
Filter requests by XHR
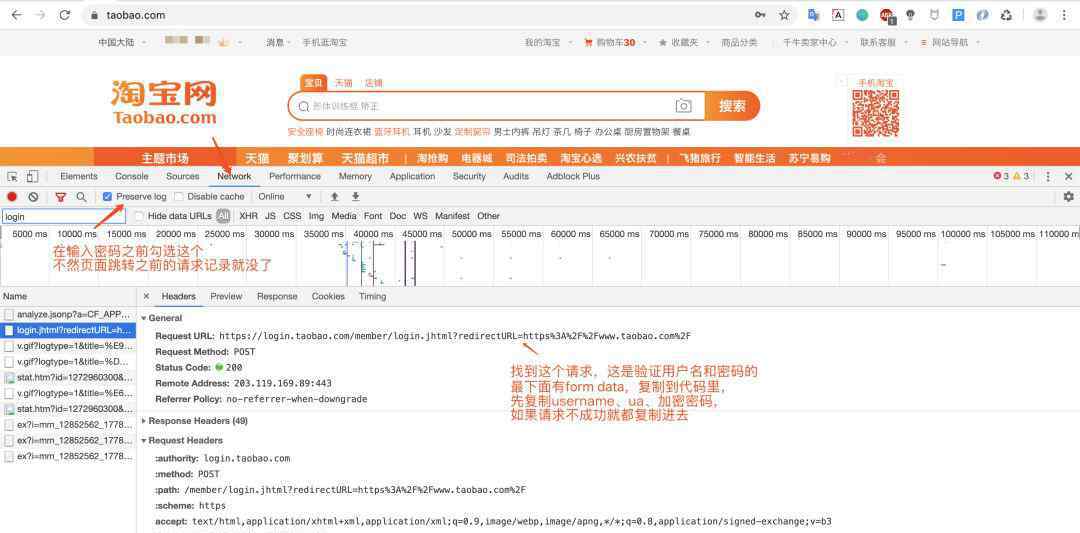point(249,216)
